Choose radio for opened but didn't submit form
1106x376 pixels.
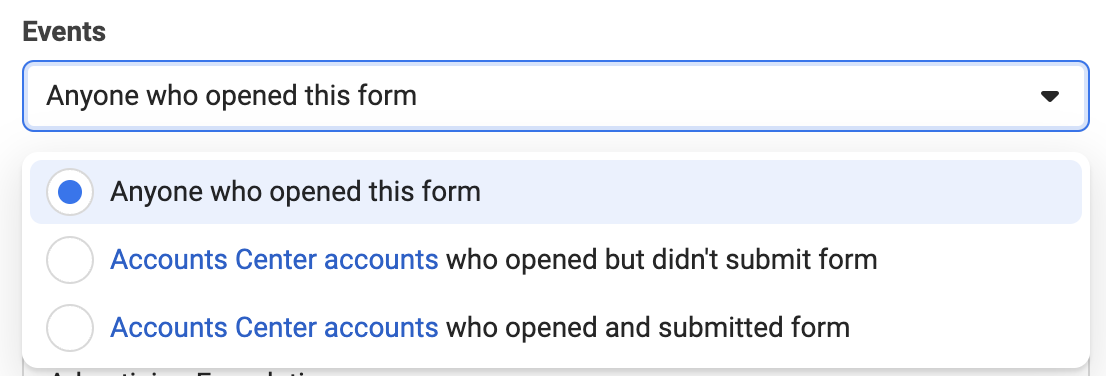tap(70, 260)
